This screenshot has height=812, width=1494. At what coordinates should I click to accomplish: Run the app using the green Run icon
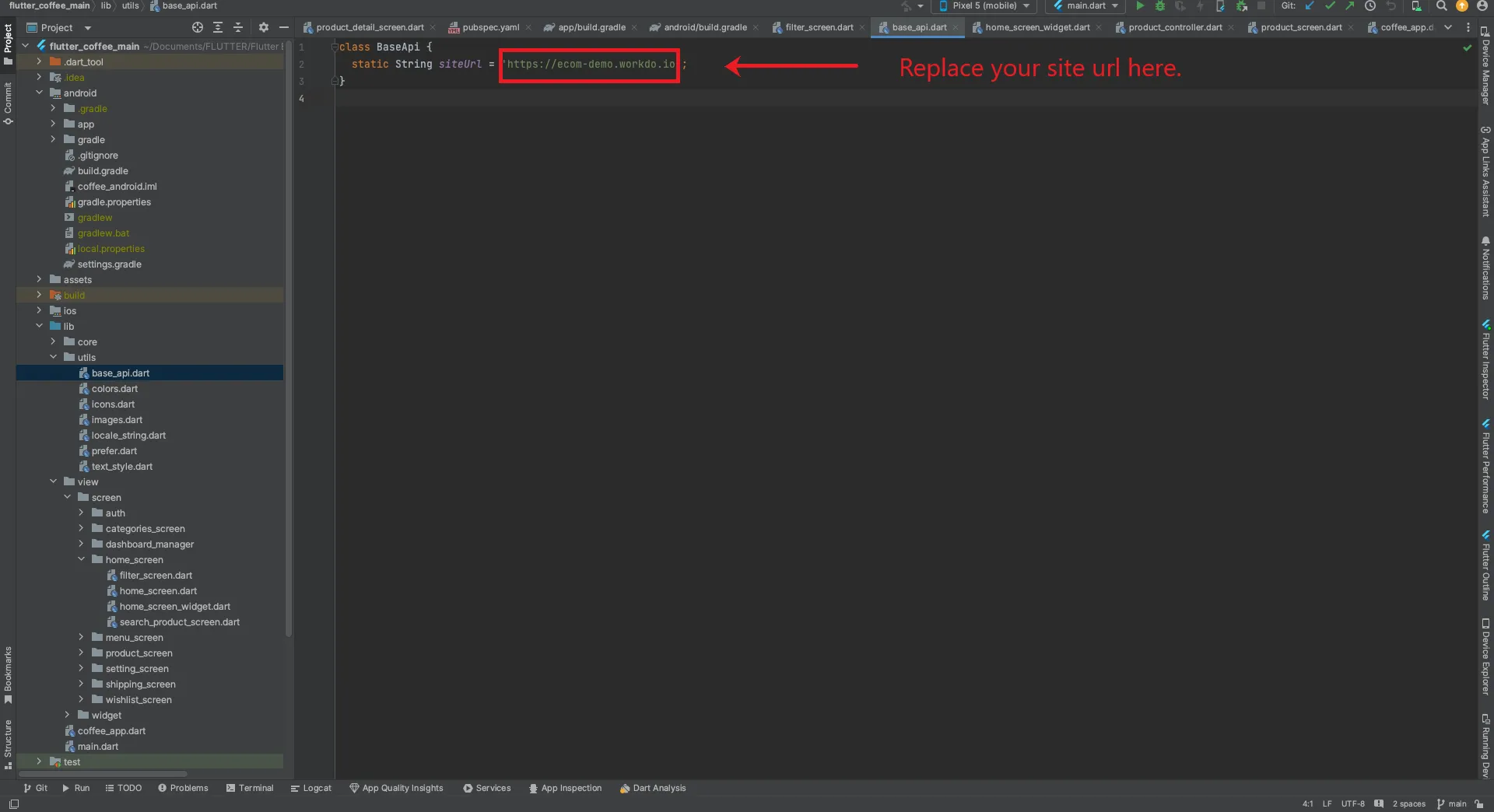coord(1139,5)
